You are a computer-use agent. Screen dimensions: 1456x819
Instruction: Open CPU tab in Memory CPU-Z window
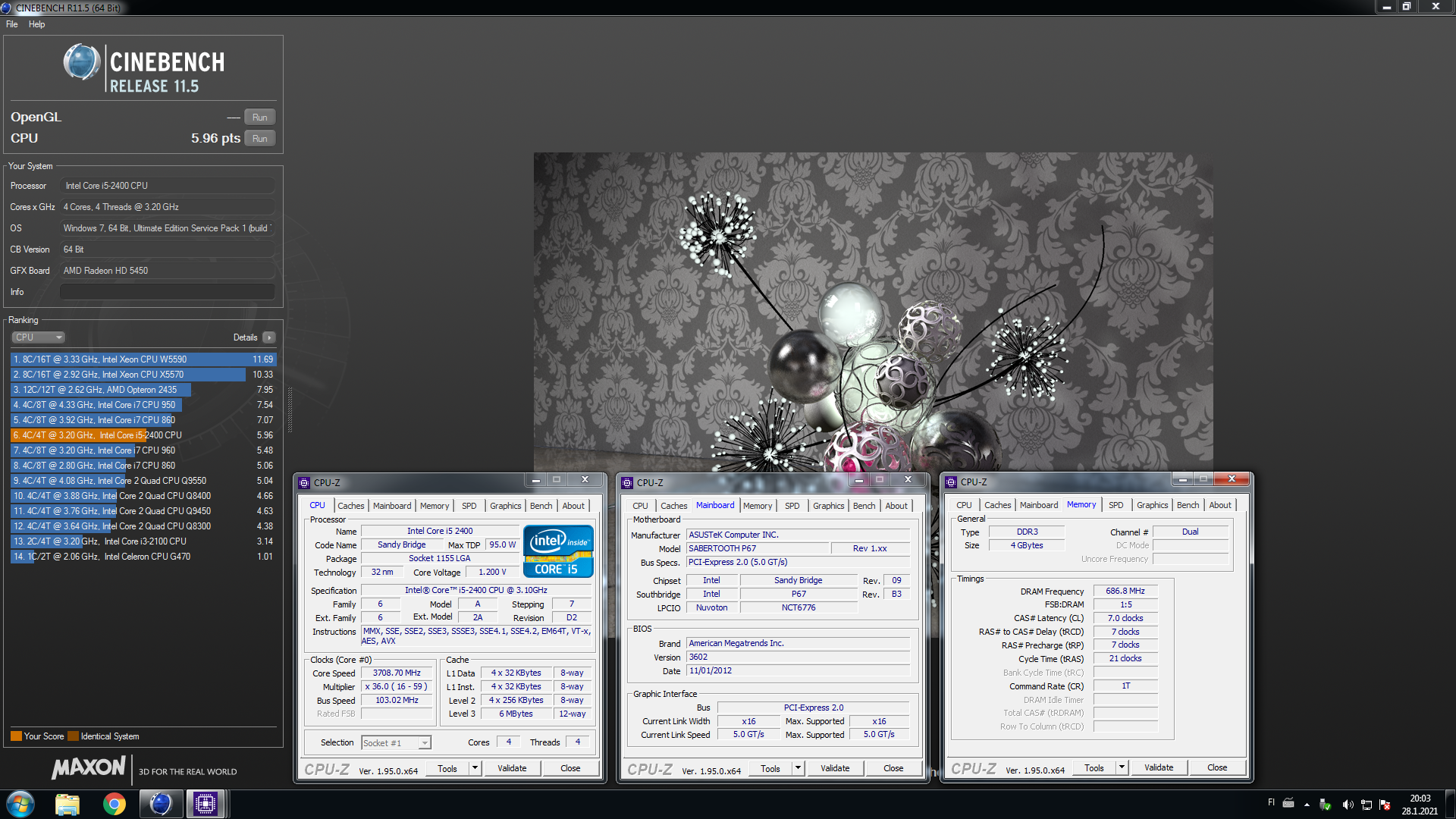(964, 505)
